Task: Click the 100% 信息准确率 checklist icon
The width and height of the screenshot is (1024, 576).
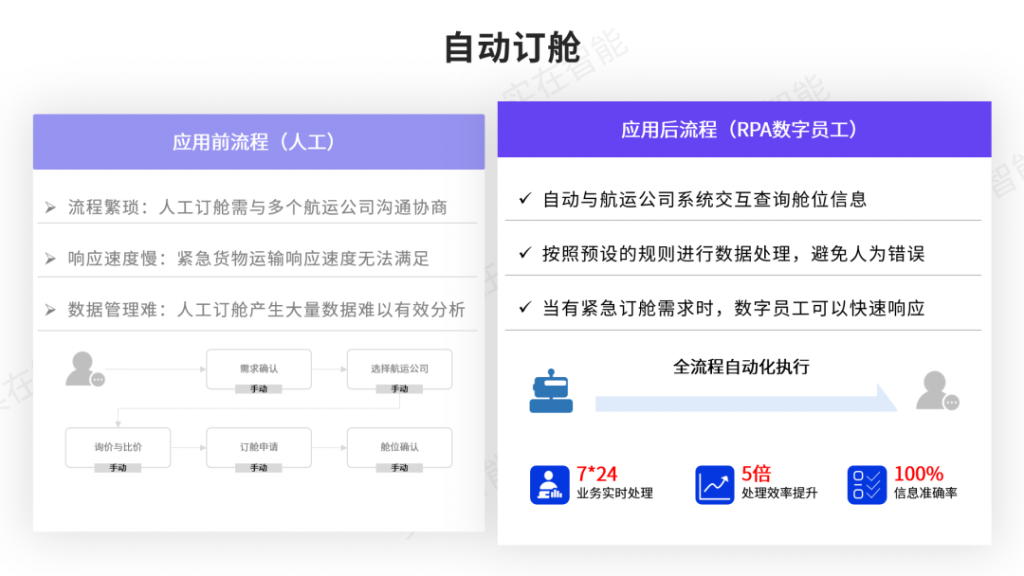Action: click(866, 484)
